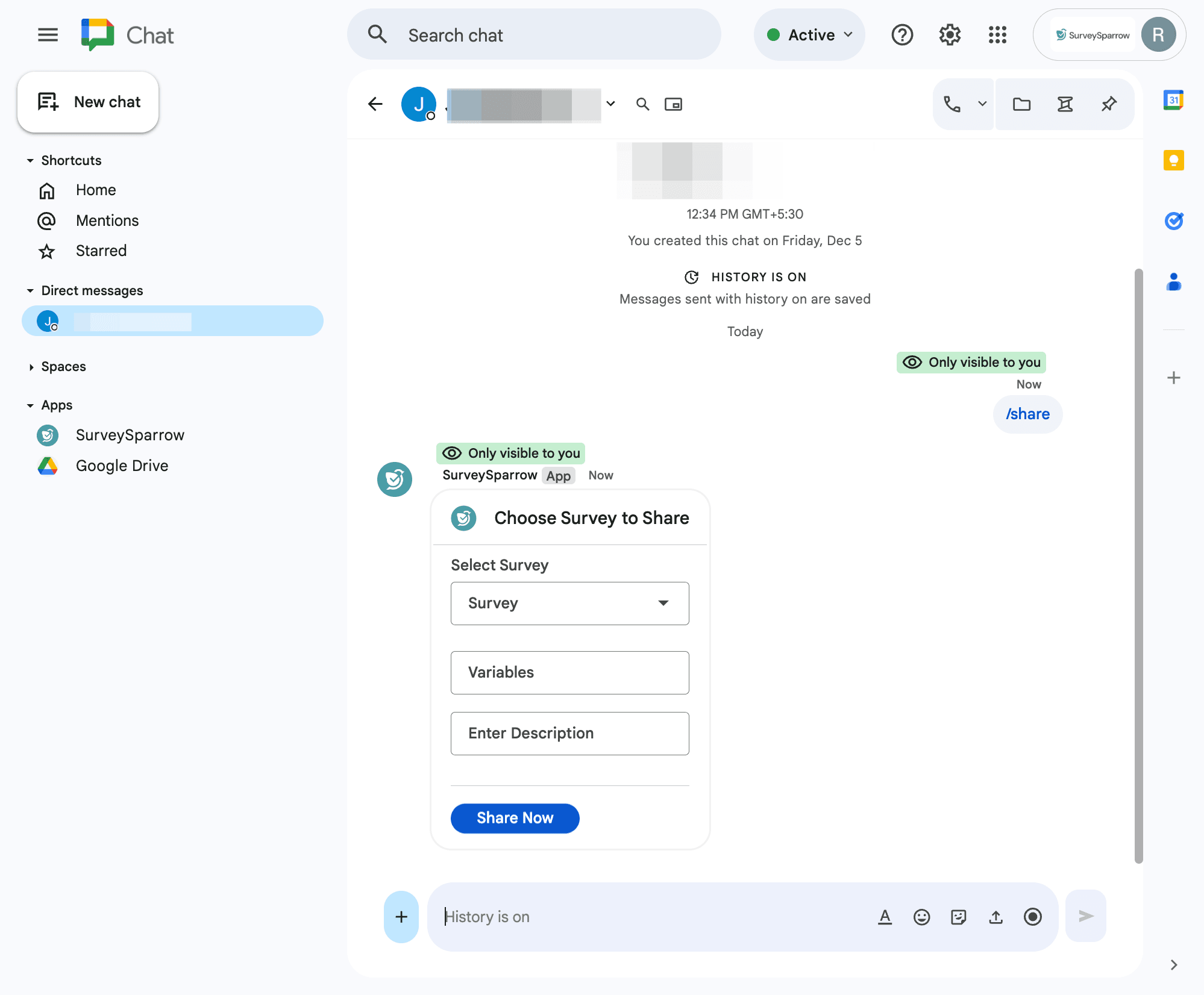View shared files in this chat
This screenshot has width=1204, height=995.
click(x=1022, y=104)
